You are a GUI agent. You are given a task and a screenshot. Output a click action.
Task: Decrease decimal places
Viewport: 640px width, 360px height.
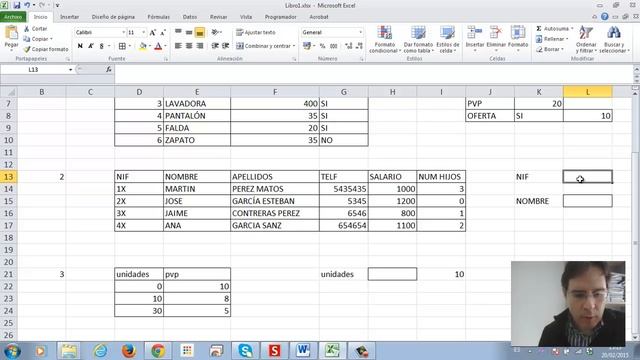359,46
